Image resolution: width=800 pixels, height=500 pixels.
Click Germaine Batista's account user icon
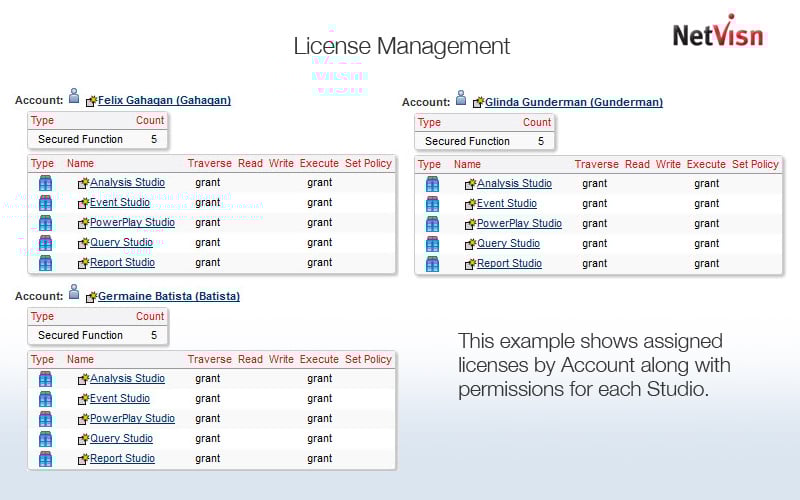coord(74,293)
